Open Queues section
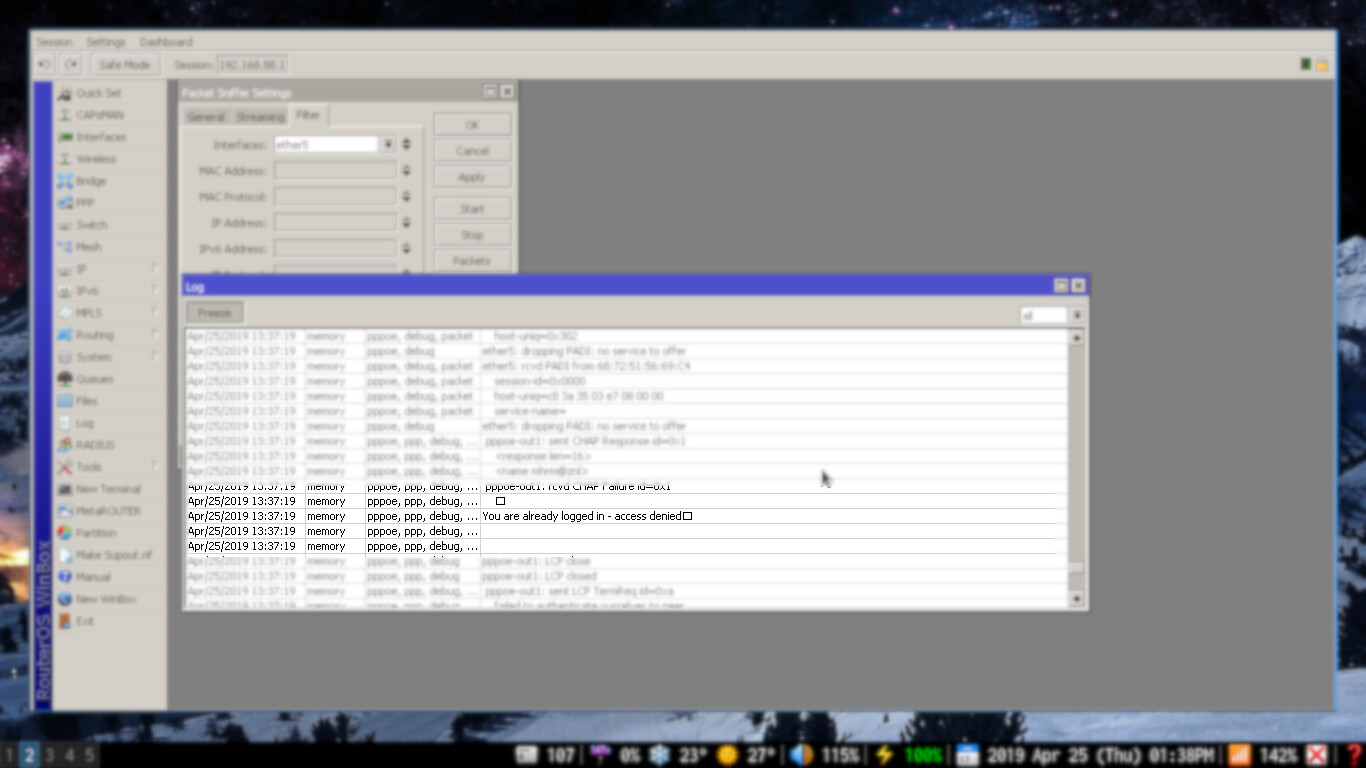The height and width of the screenshot is (768, 1366). [x=95, y=379]
